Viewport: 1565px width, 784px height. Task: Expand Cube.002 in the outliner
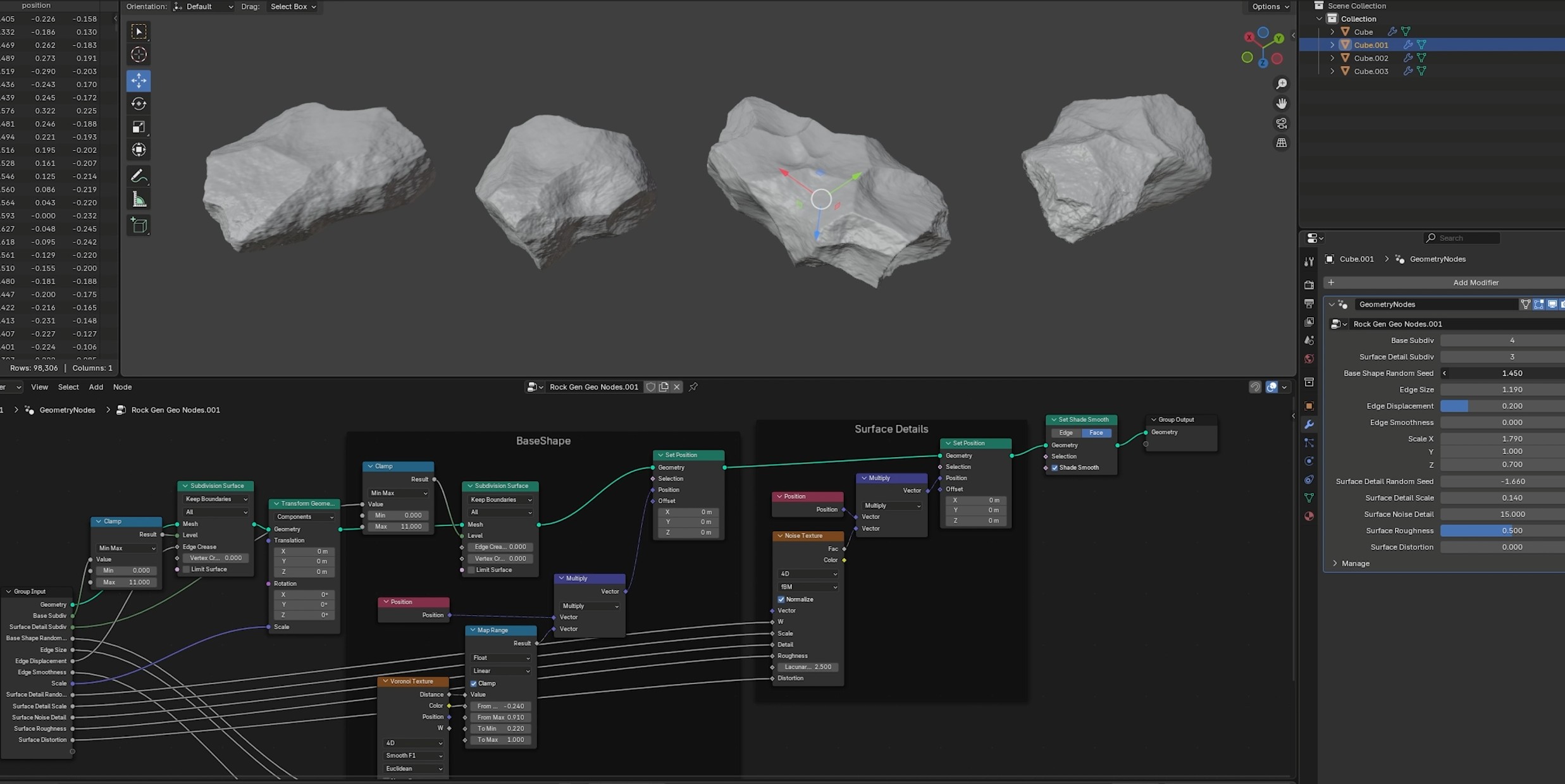pos(1332,58)
